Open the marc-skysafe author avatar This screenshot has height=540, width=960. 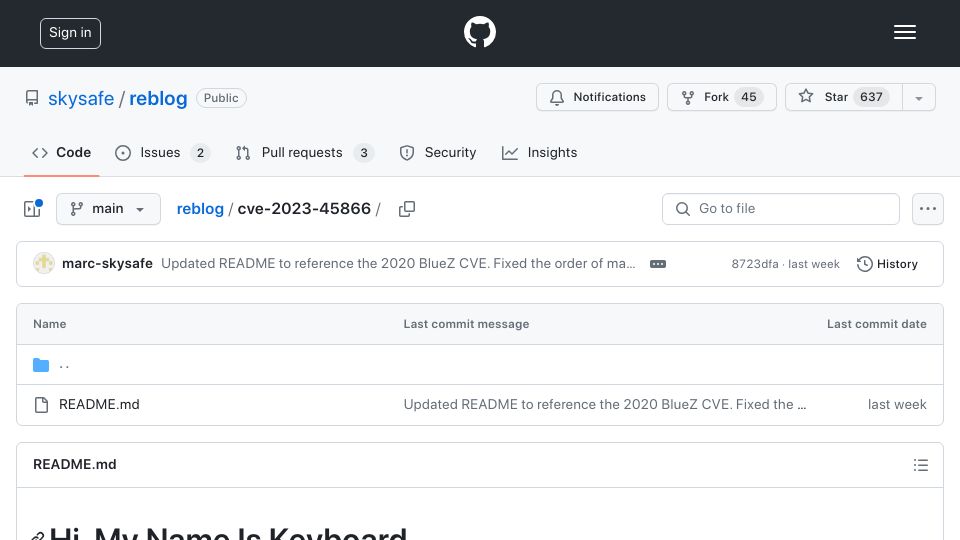(x=44, y=263)
